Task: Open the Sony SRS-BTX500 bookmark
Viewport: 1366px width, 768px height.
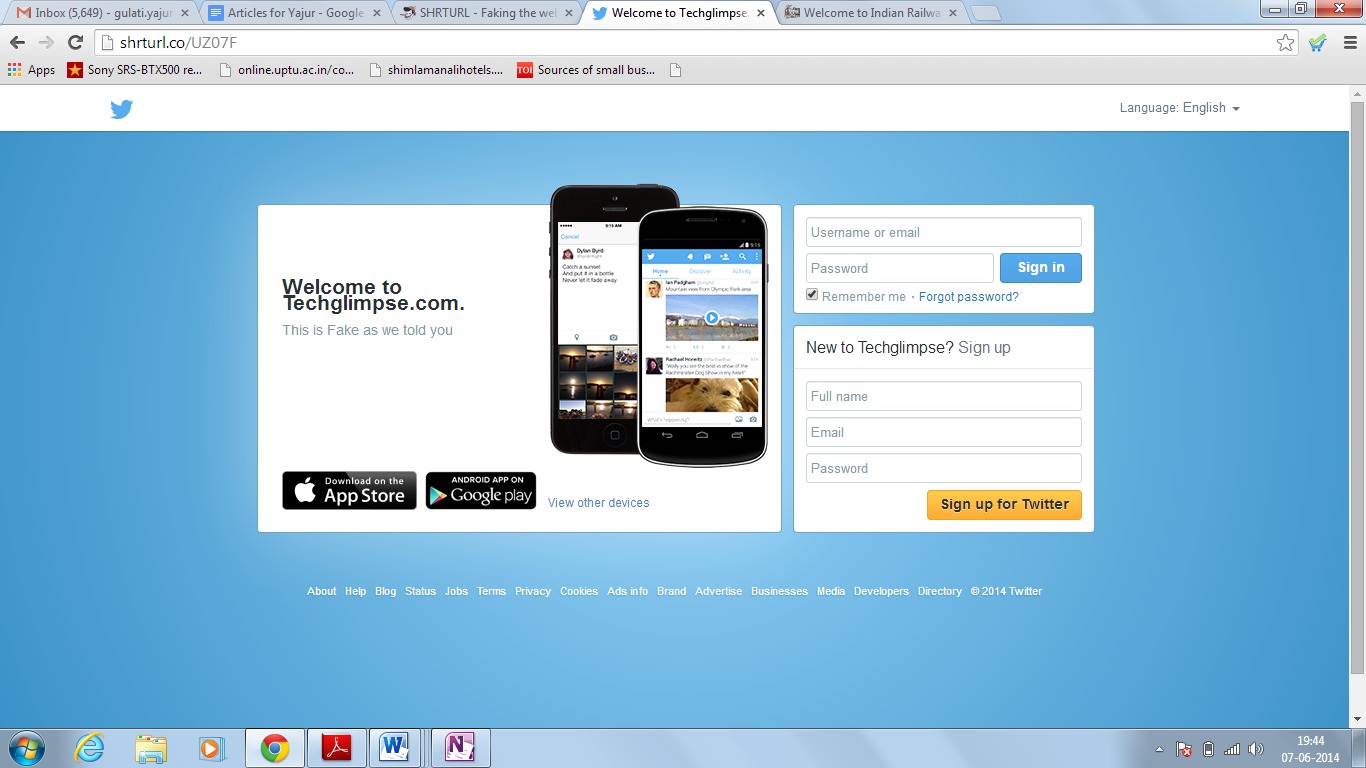Action: (x=135, y=70)
